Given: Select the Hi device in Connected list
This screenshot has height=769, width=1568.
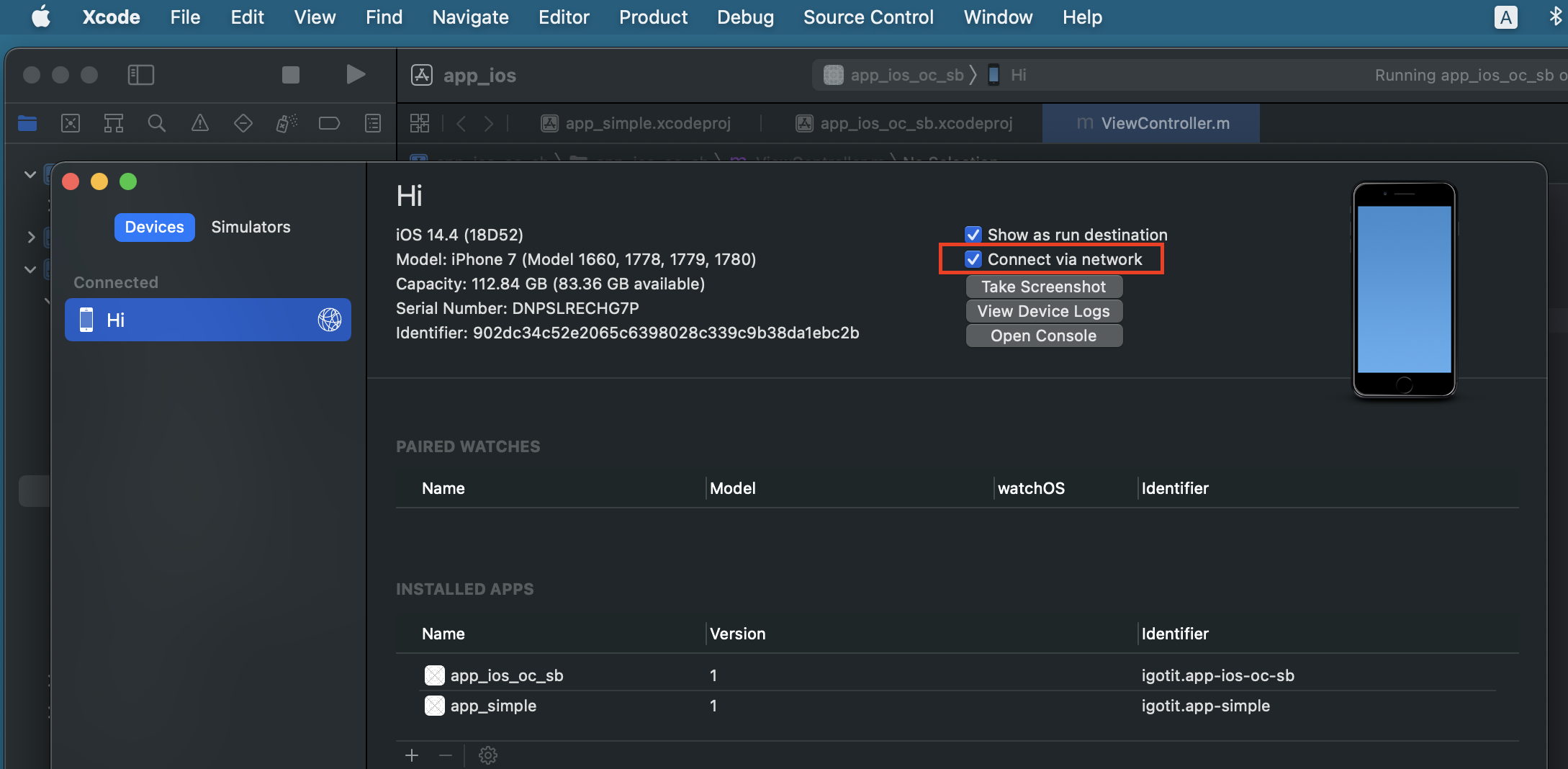Looking at the screenshot, I should [x=208, y=320].
